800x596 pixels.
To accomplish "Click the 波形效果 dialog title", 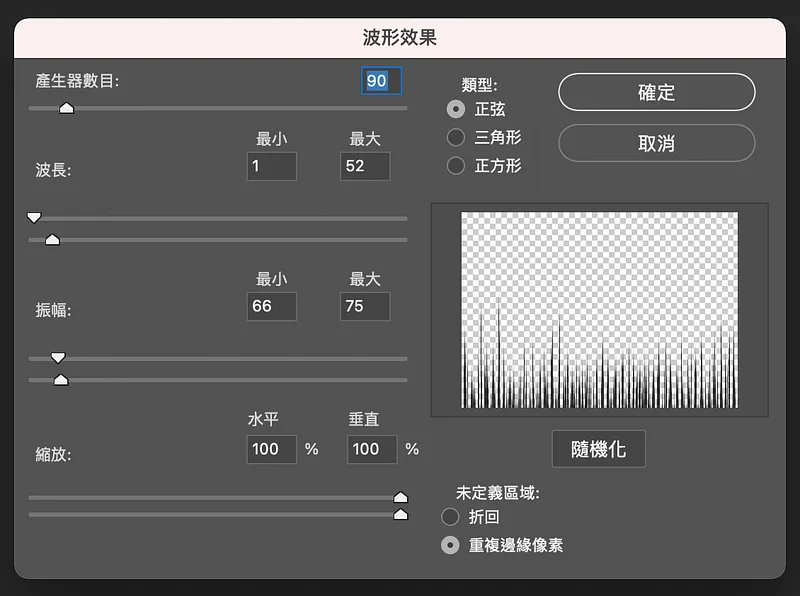I will coord(400,38).
